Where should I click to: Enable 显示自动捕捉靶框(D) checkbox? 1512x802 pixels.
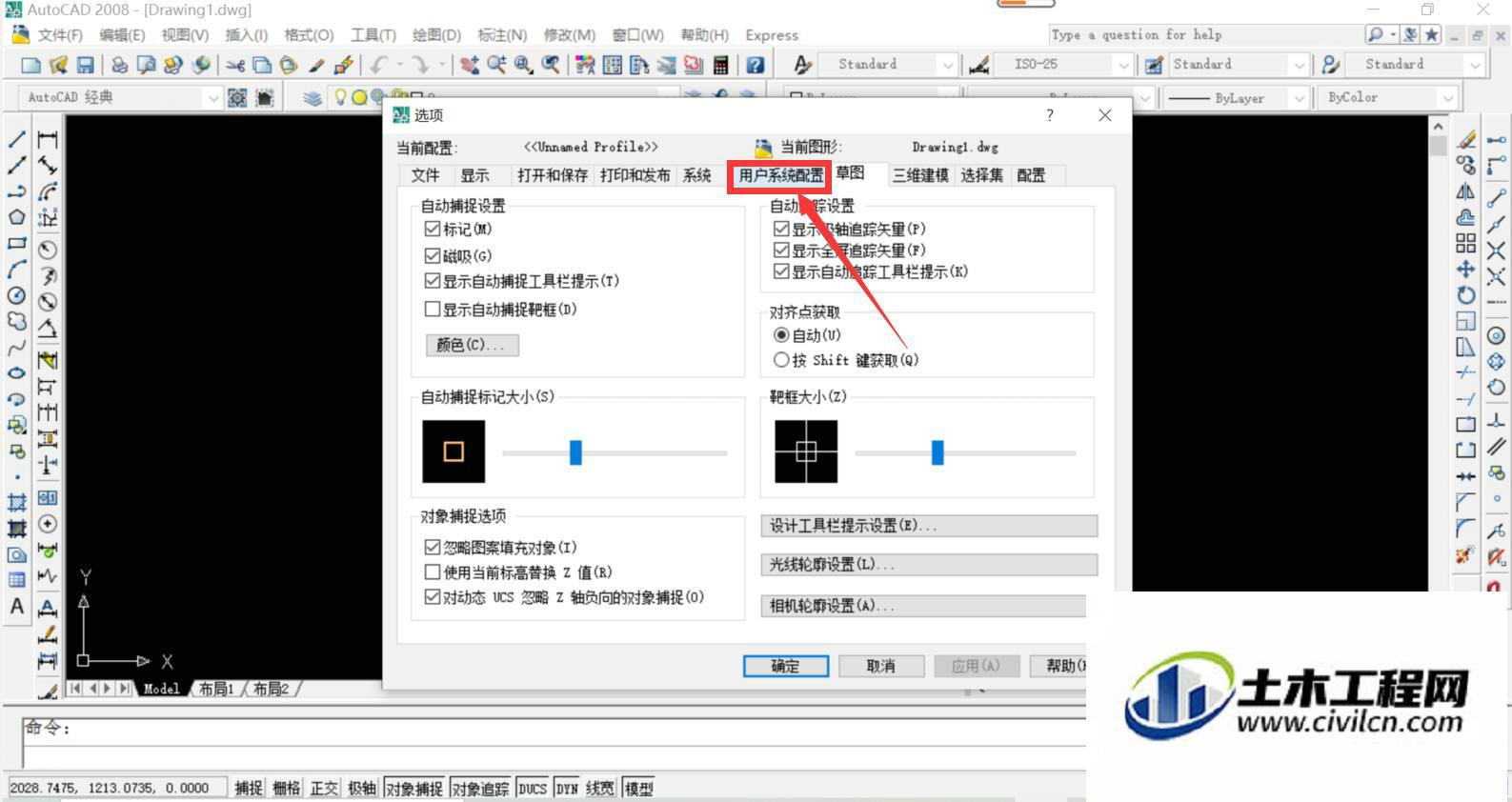[x=433, y=310]
